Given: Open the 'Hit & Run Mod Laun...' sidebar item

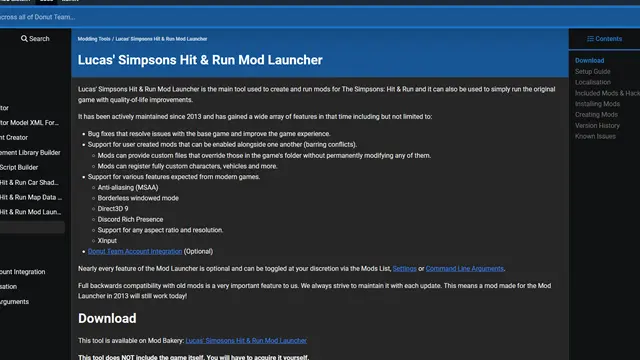Looking at the screenshot, I should tap(31, 212).
